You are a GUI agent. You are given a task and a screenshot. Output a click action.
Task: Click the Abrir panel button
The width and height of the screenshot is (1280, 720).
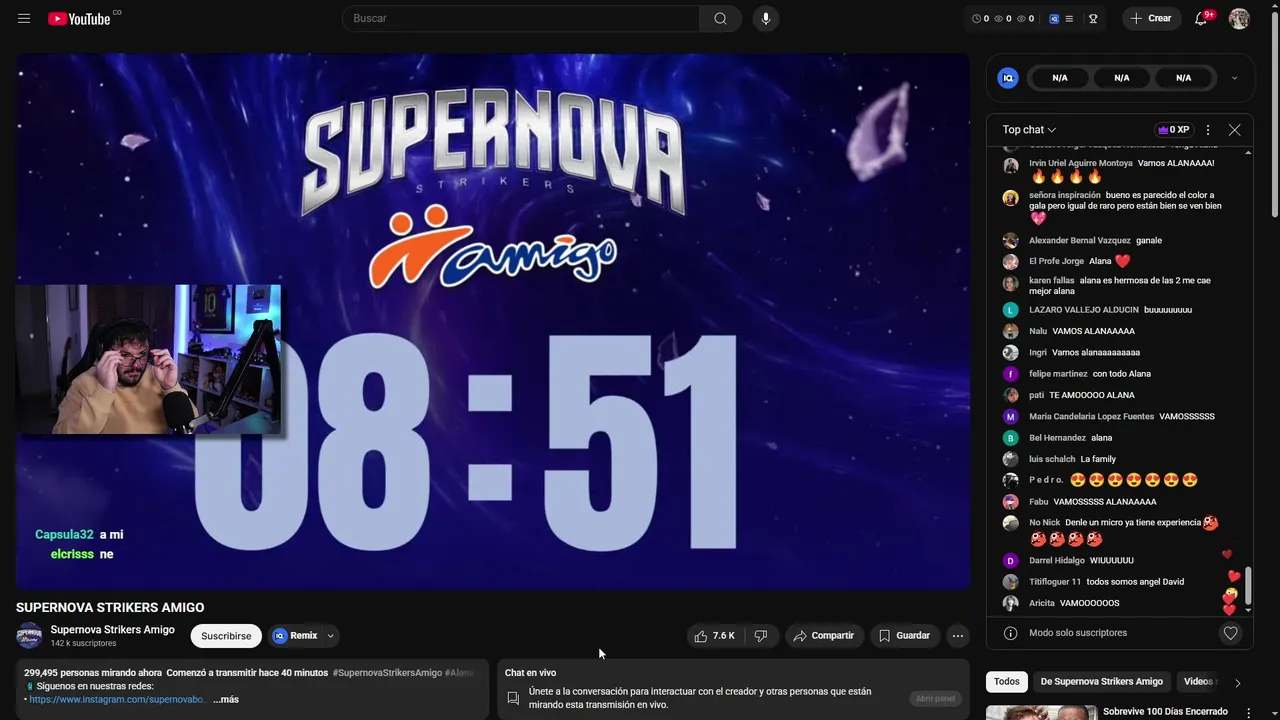coord(935,698)
